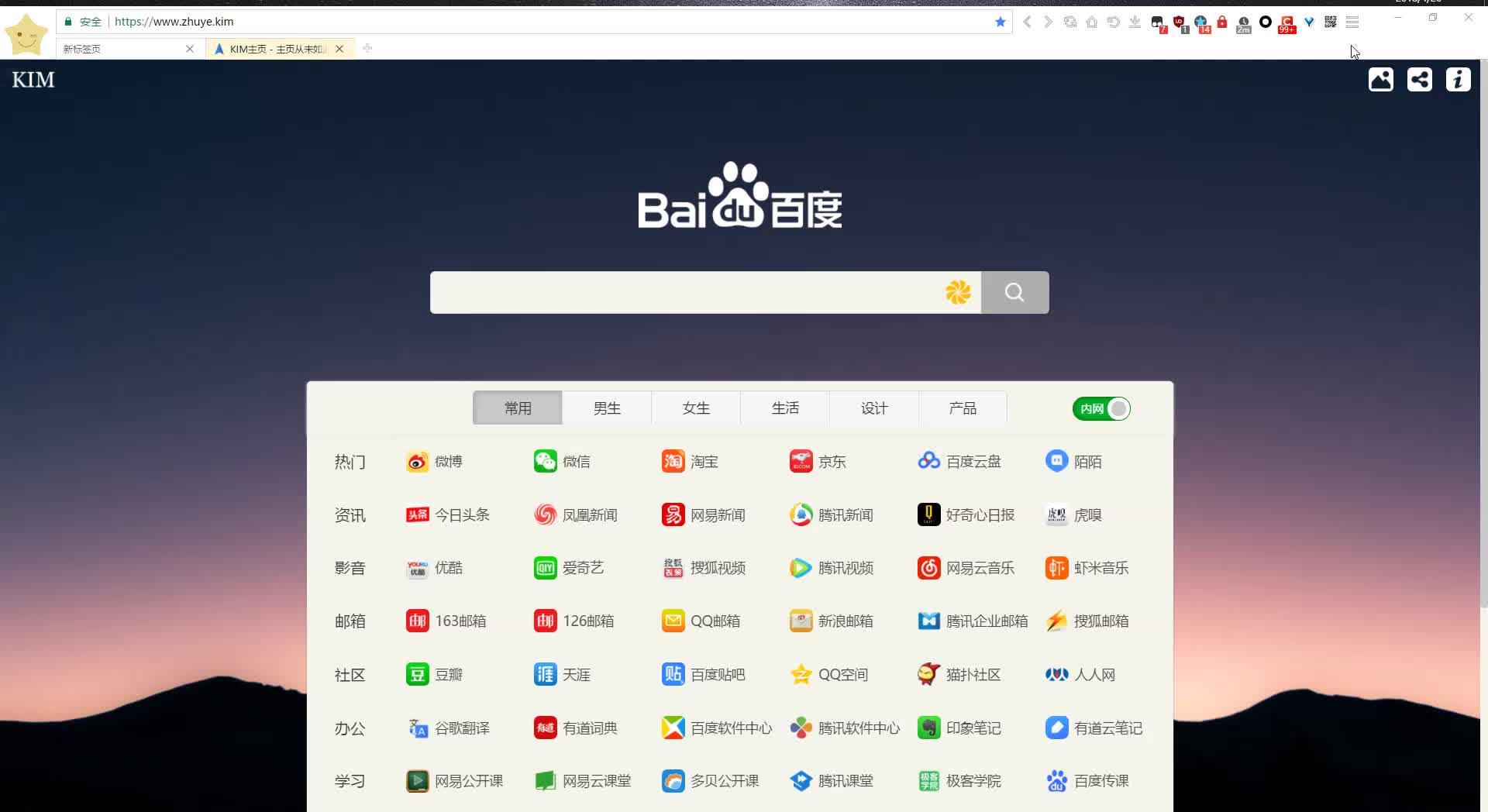Open 猫扑社区 link
The height and width of the screenshot is (812, 1488).
(x=959, y=675)
